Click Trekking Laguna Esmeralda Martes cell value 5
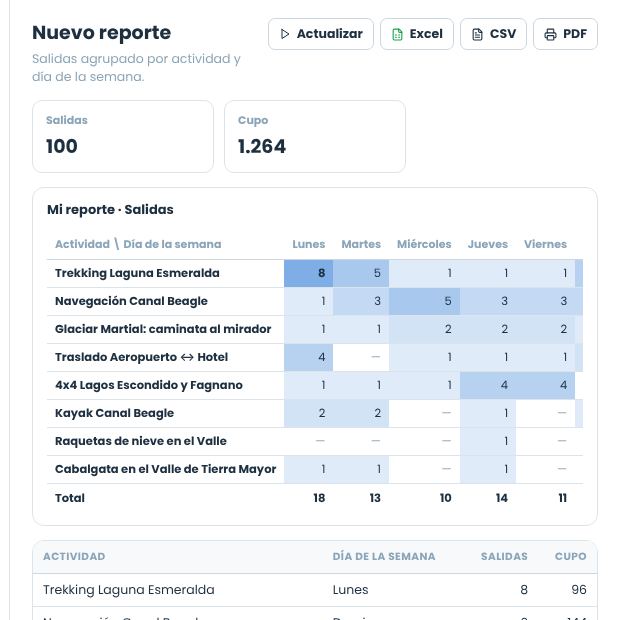Viewport: 620px width, 620px height. point(361,273)
